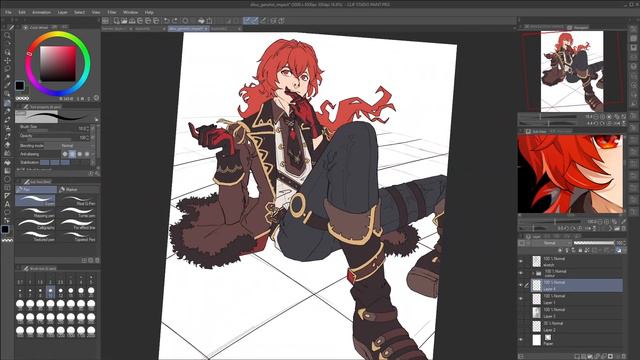Click the Clear icon in command bar
The width and height of the screenshot is (640, 360).
(185, 20)
